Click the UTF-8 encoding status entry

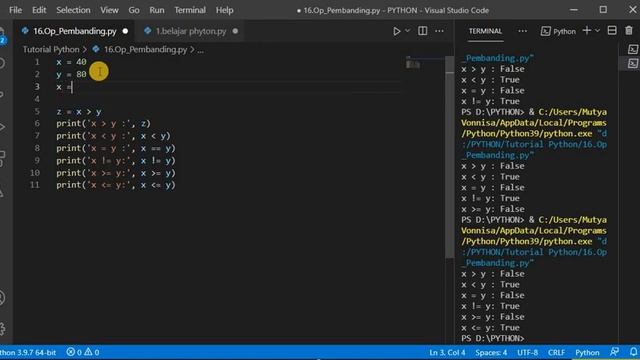pyautogui.click(x=527, y=352)
